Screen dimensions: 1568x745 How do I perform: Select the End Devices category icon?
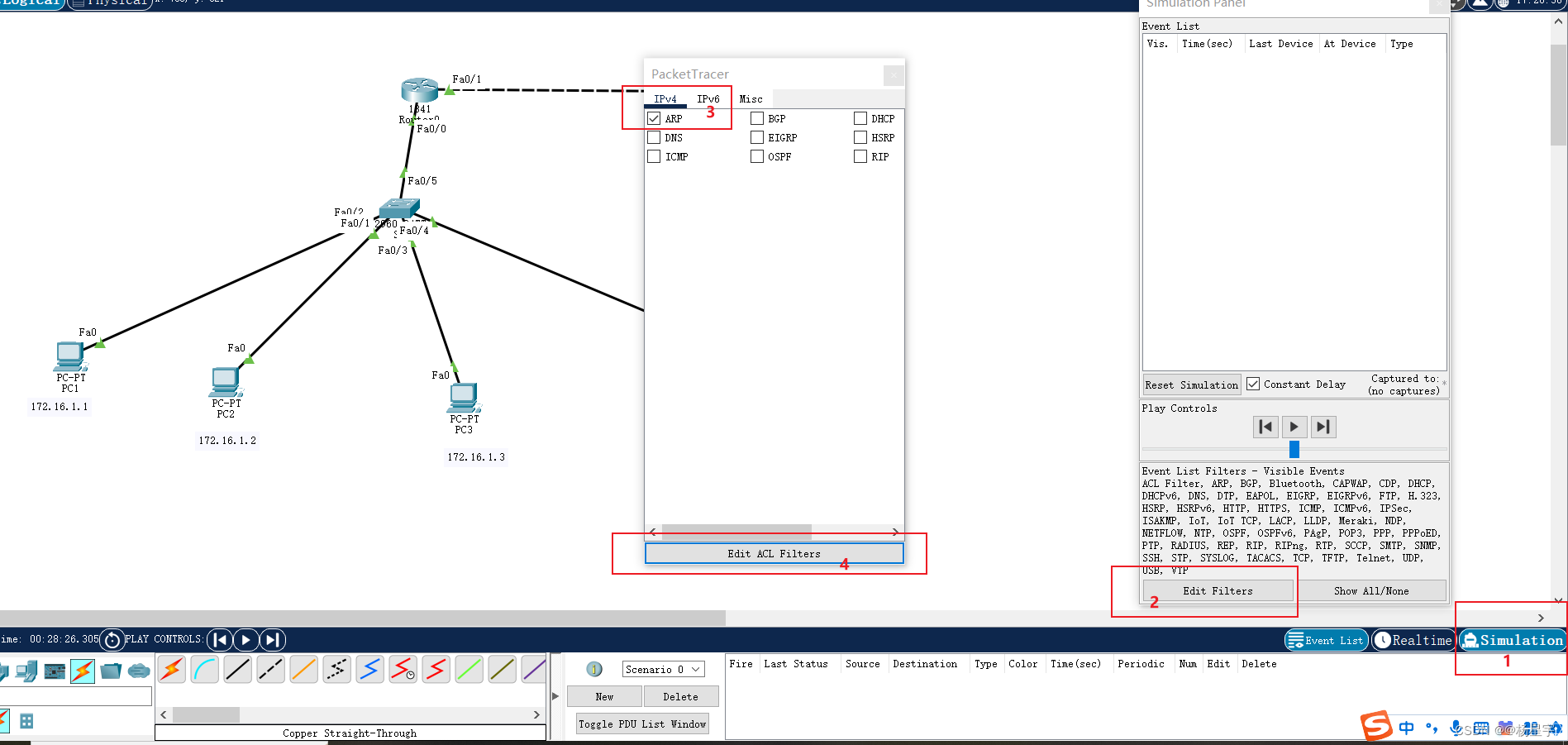point(27,670)
